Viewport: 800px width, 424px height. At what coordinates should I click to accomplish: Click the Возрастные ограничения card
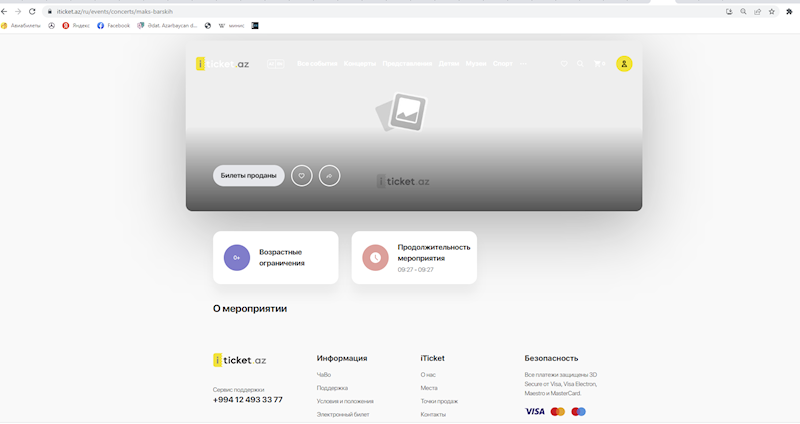click(x=276, y=258)
